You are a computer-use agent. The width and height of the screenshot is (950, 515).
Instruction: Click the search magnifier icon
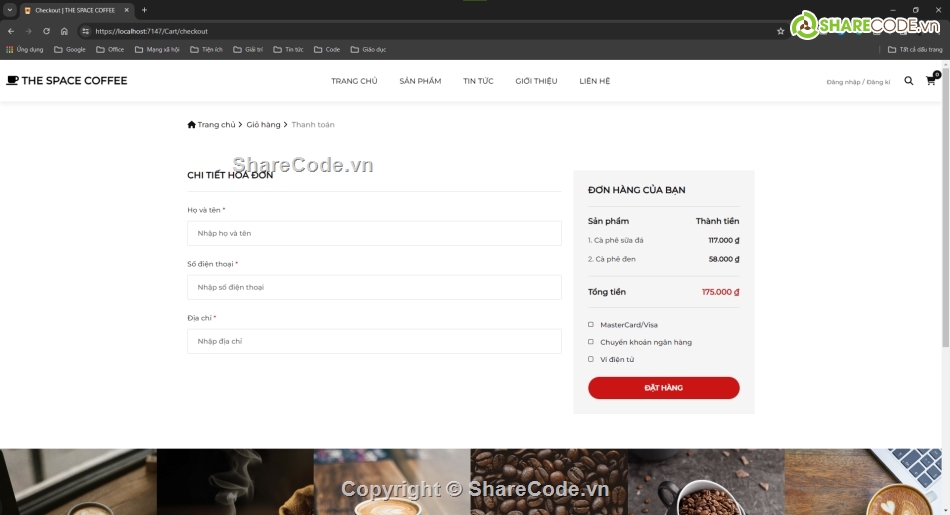908,81
